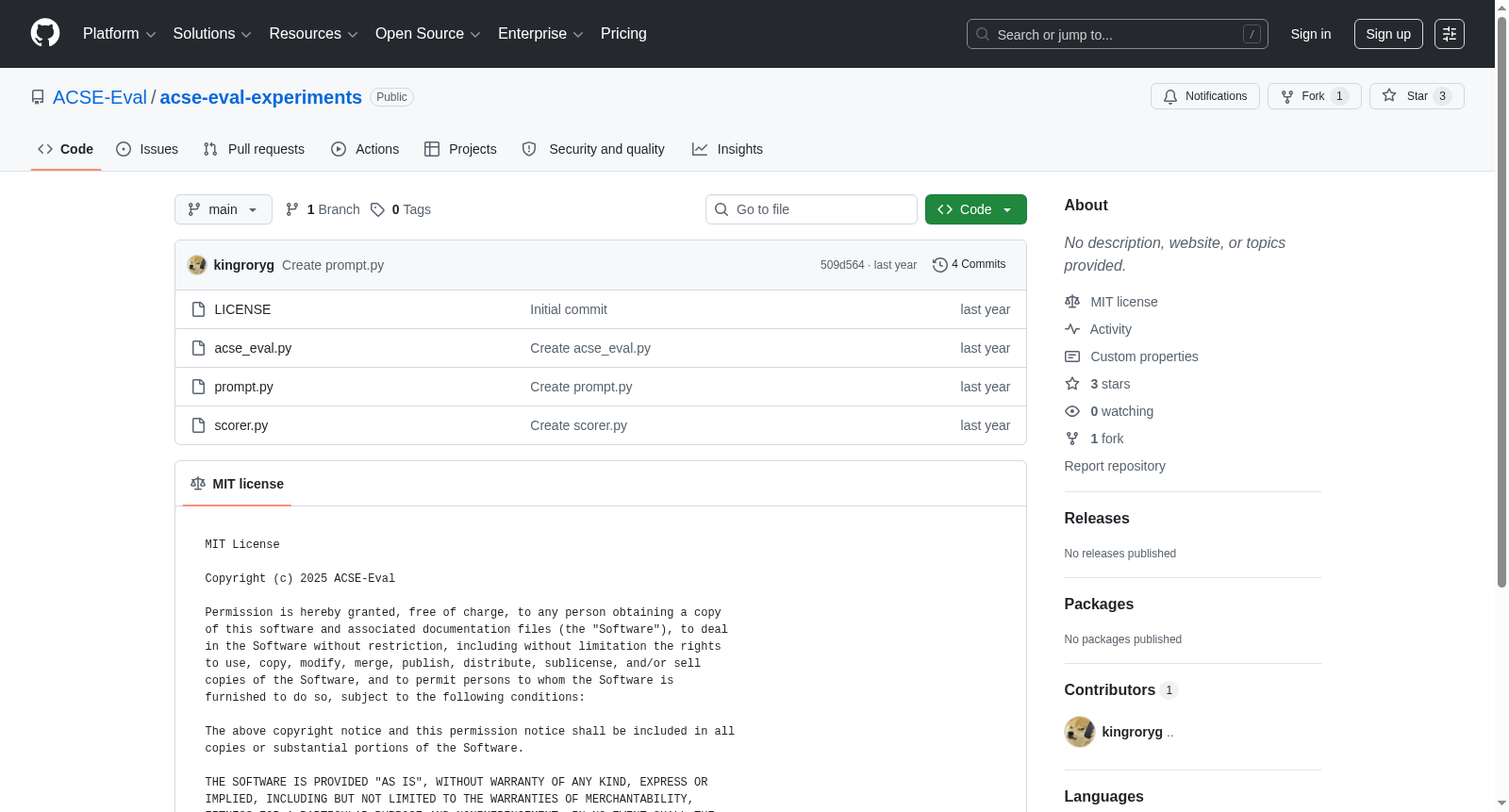Screen dimensions: 1509x812
Task: Click the scale icon in the MIT license tab
Action: tap(198, 484)
